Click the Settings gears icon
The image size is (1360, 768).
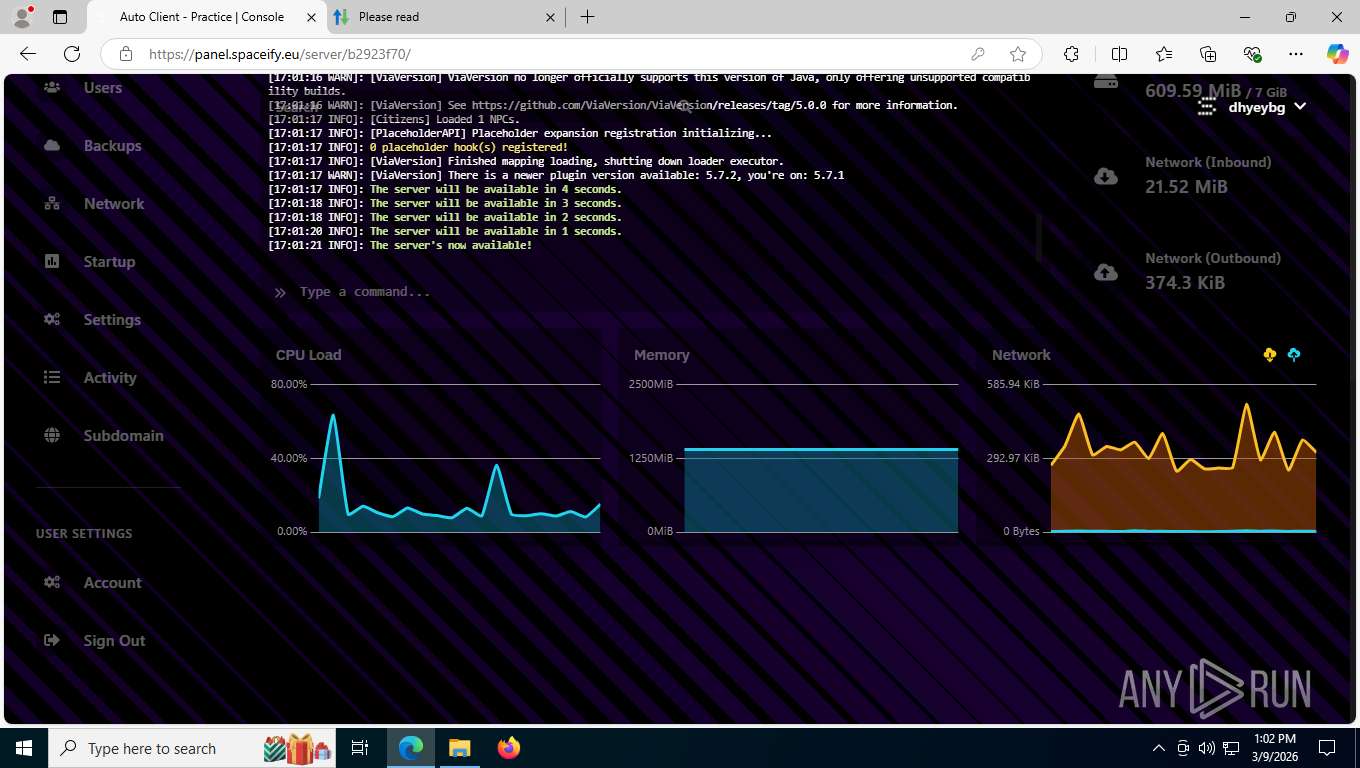(x=52, y=320)
